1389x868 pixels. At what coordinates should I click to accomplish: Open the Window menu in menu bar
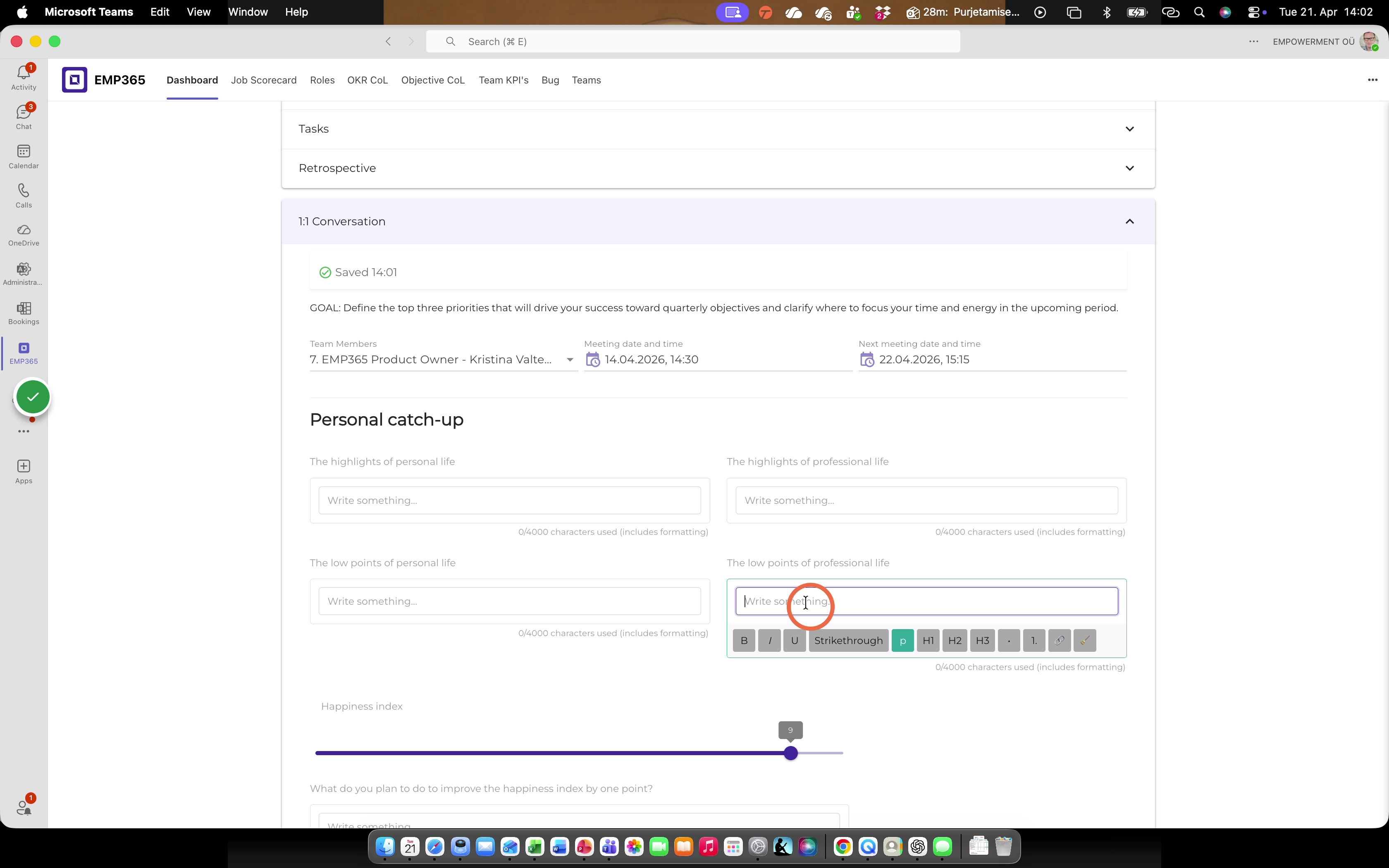point(248,12)
